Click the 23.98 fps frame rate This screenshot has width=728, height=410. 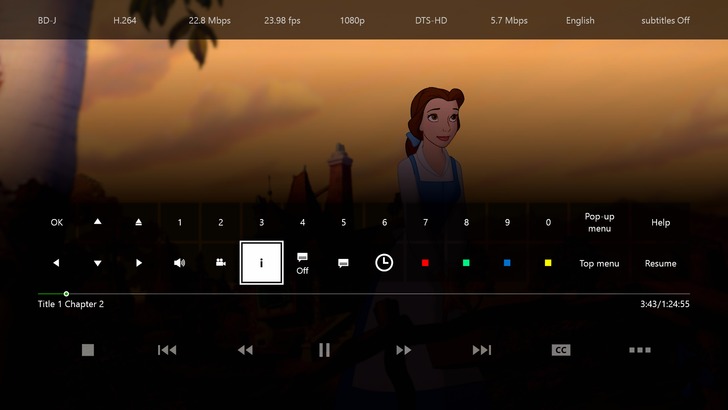pos(282,20)
